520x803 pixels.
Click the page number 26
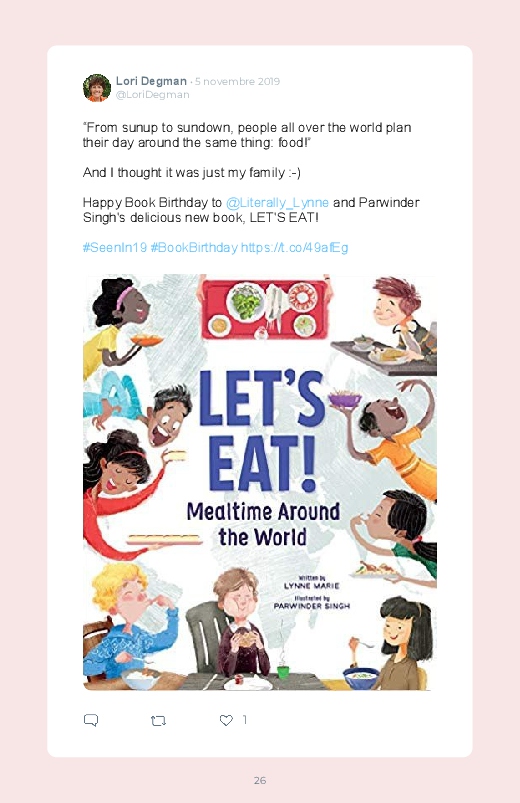(260, 780)
